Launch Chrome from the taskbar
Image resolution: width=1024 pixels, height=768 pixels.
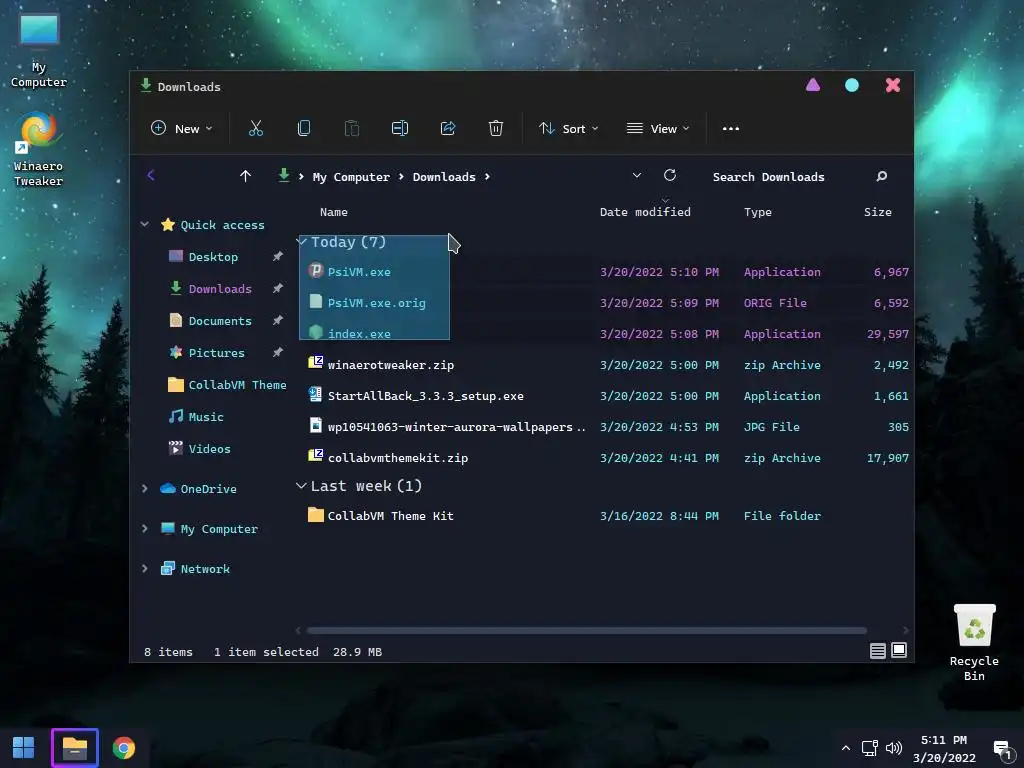(123, 748)
